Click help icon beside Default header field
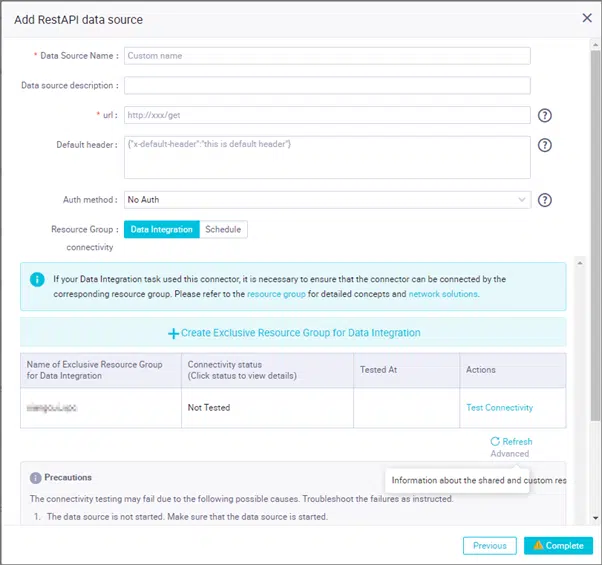602x565 pixels. (x=545, y=145)
